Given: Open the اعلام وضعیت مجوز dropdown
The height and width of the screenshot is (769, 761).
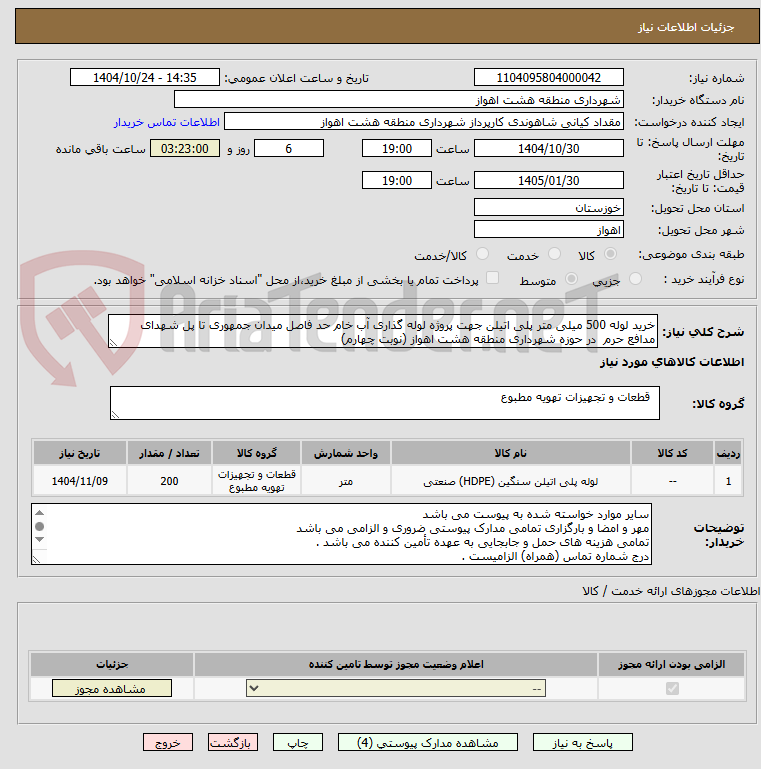Looking at the screenshot, I should [396, 689].
